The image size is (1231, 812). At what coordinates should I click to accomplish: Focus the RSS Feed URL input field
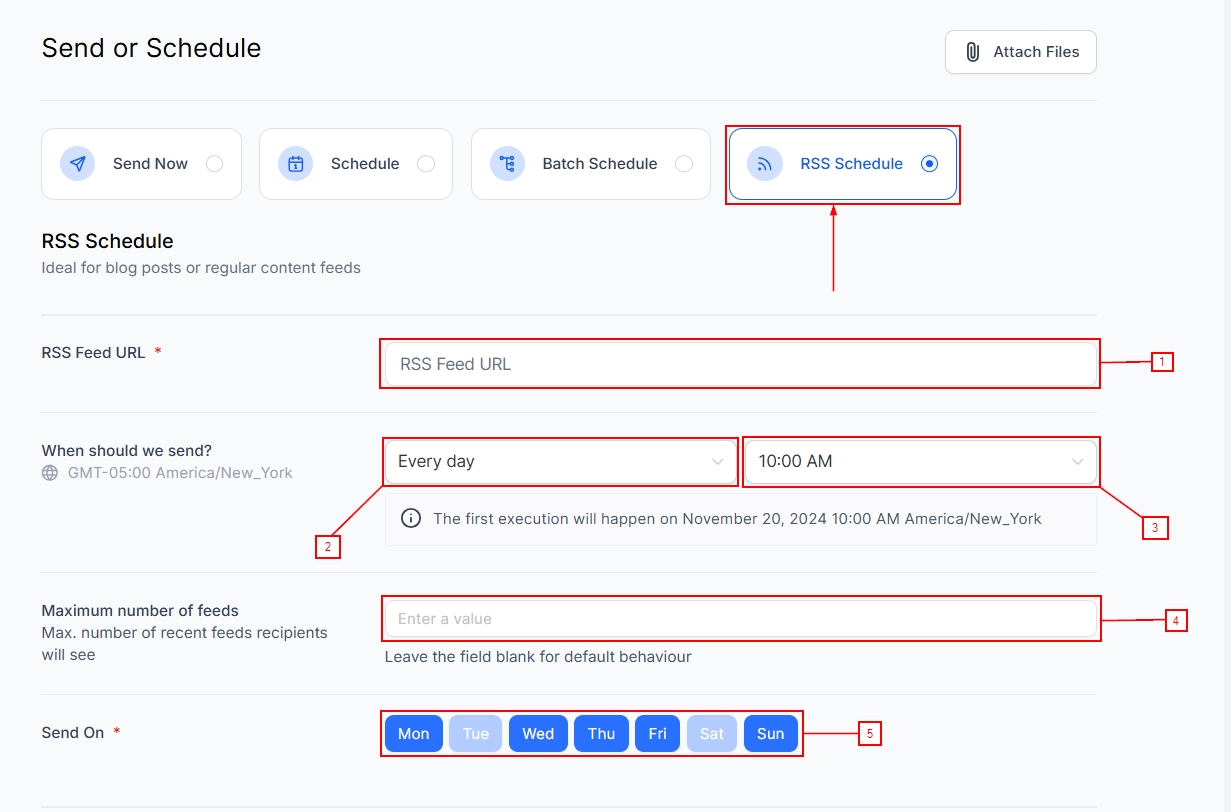coord(741,364)
